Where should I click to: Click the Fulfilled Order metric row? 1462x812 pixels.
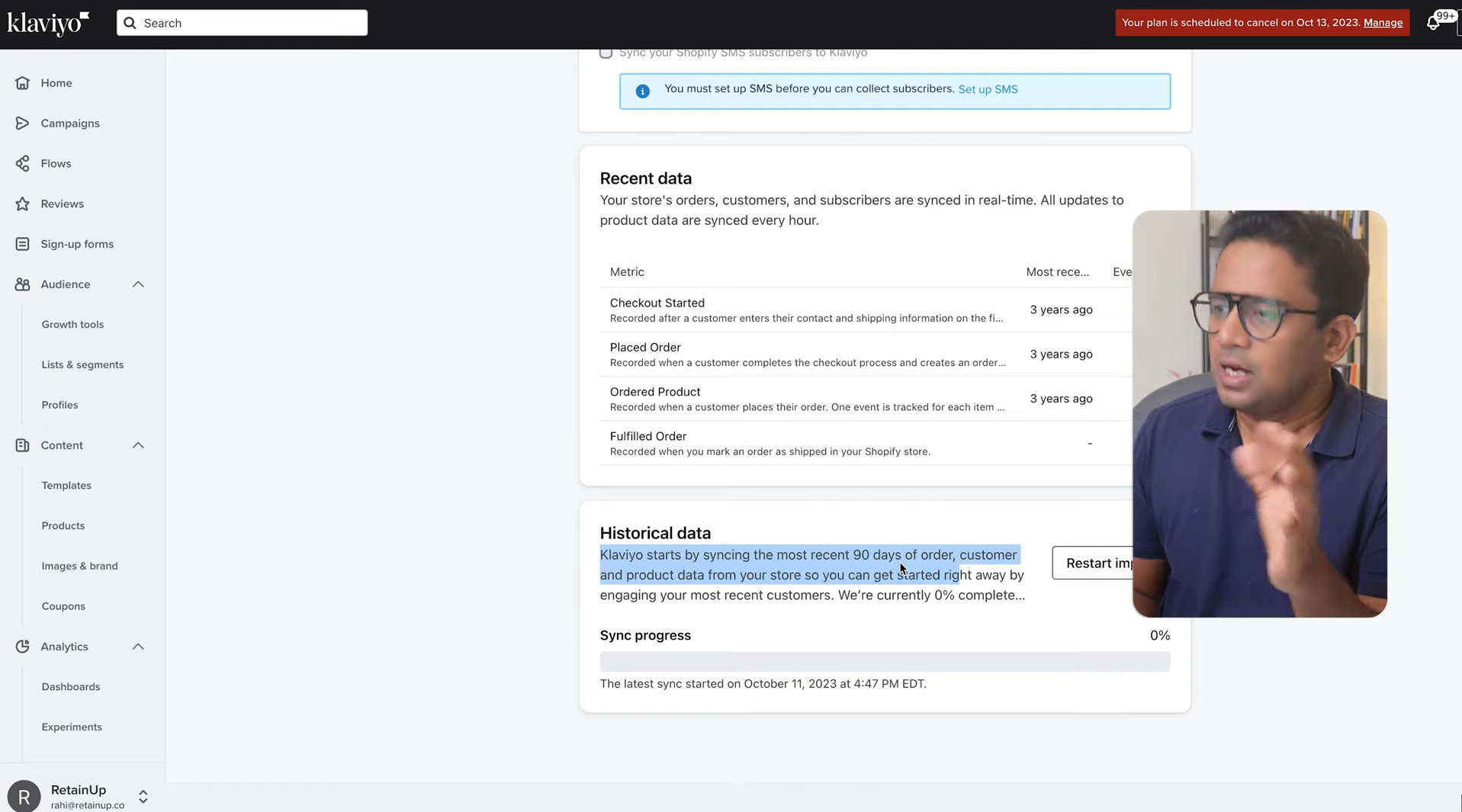(866, 443)
